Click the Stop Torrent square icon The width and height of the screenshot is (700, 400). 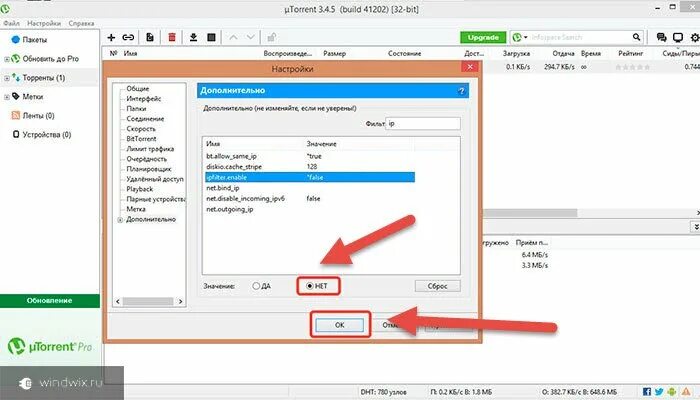click(x=212, y=38)
